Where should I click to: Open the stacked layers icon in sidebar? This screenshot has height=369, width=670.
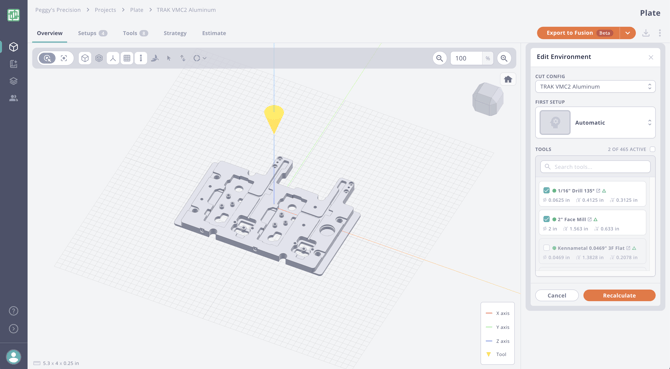coord(13,81)
